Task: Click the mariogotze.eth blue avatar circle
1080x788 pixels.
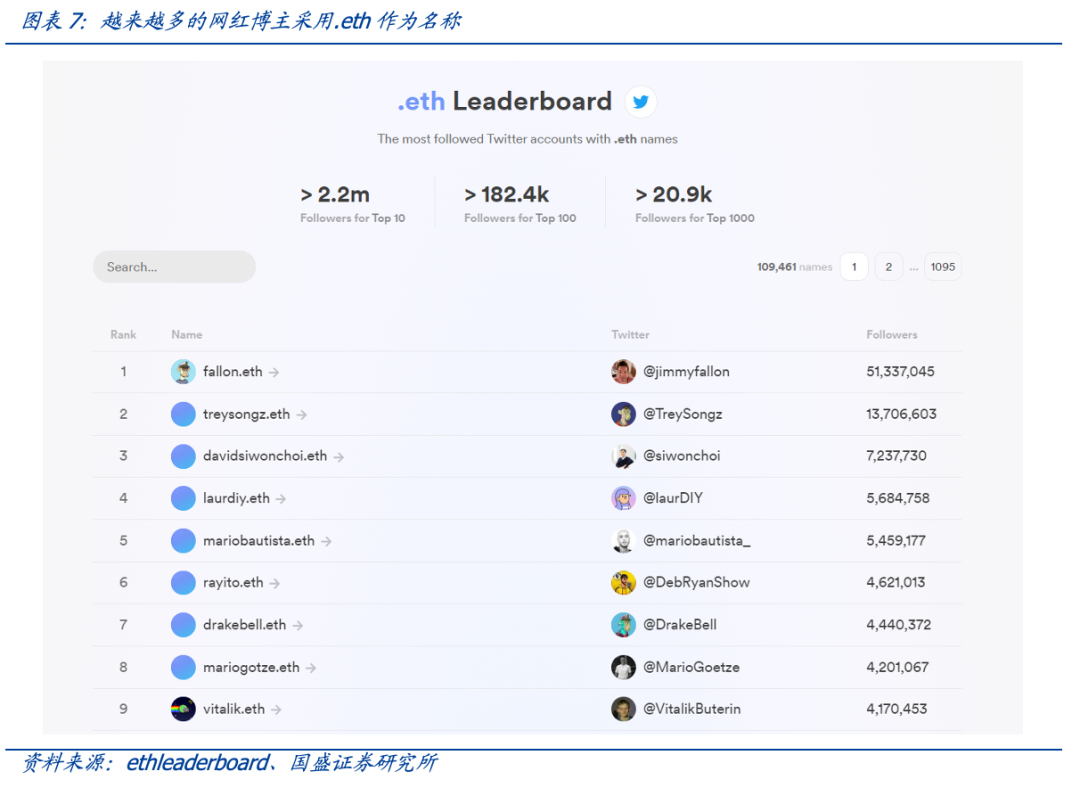Action: (x=183, y=667)
